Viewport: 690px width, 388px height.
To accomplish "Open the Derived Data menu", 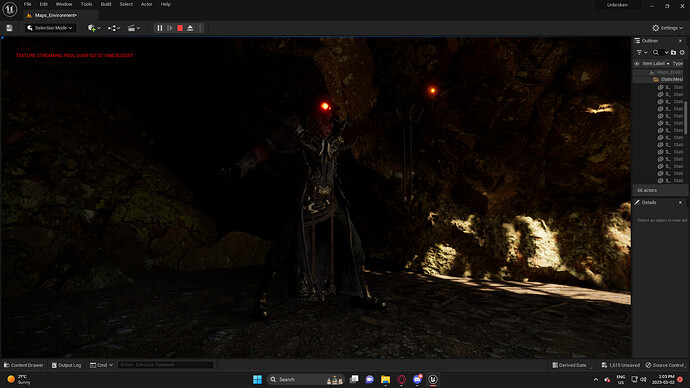I will 569,365.
